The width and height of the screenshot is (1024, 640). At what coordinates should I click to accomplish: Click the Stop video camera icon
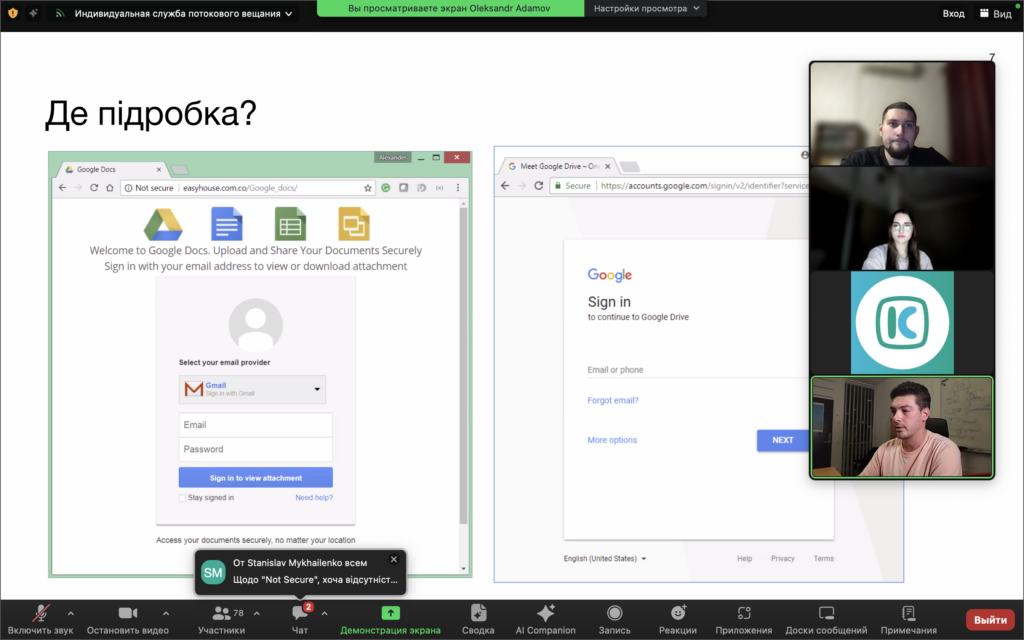pos(127,613)
